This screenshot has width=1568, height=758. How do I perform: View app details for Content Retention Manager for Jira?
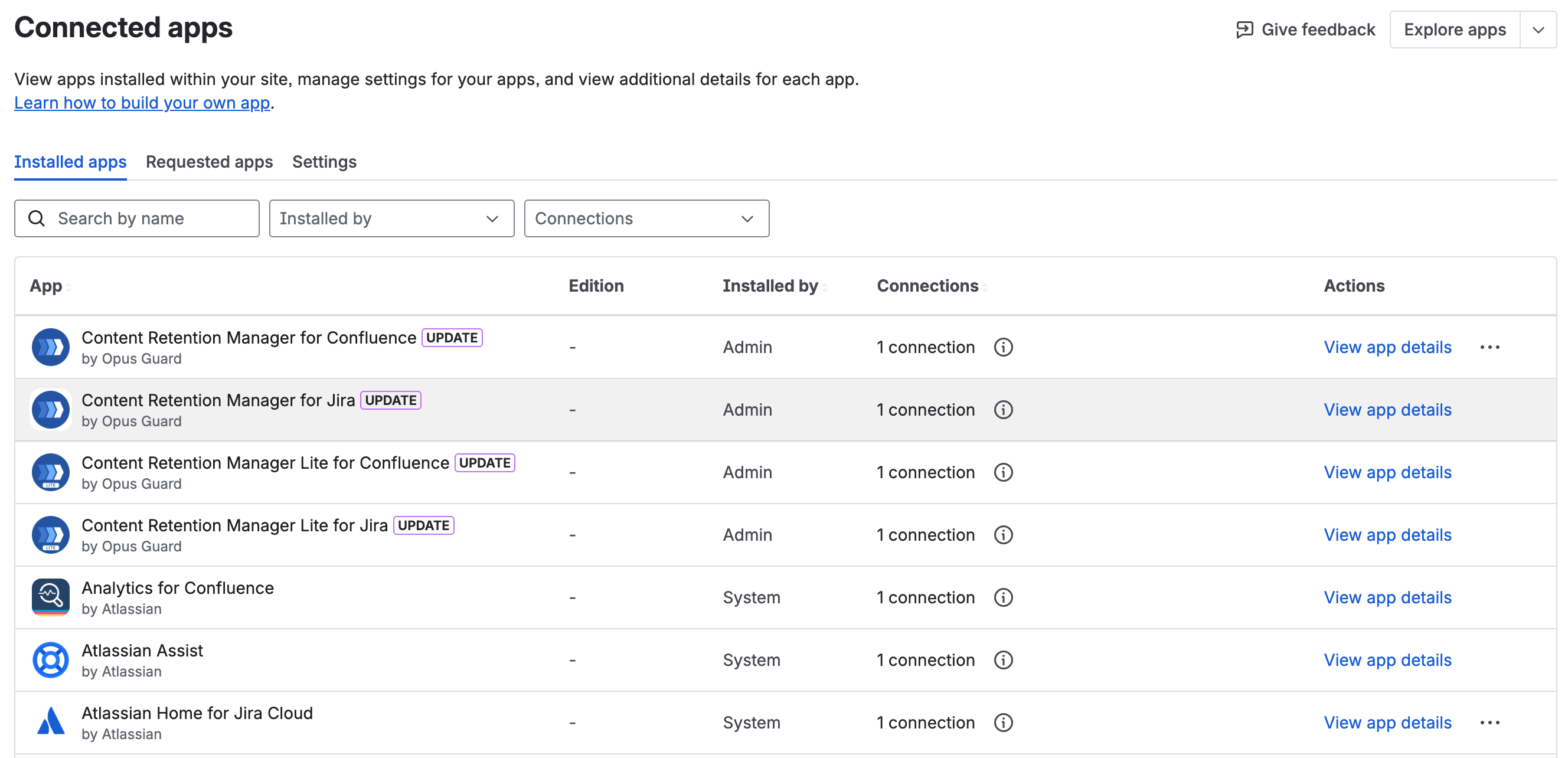click(x=1387, y=410)
